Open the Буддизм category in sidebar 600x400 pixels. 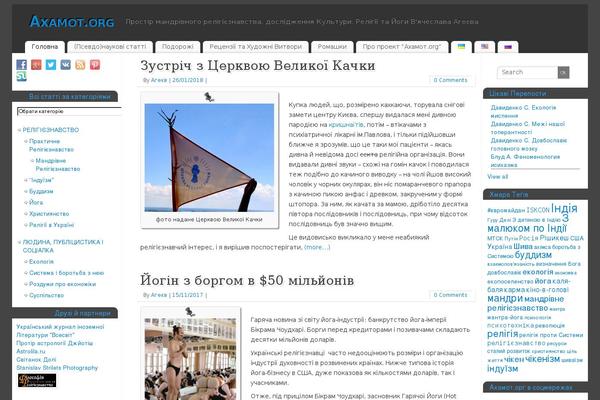[x=41, y=191]
